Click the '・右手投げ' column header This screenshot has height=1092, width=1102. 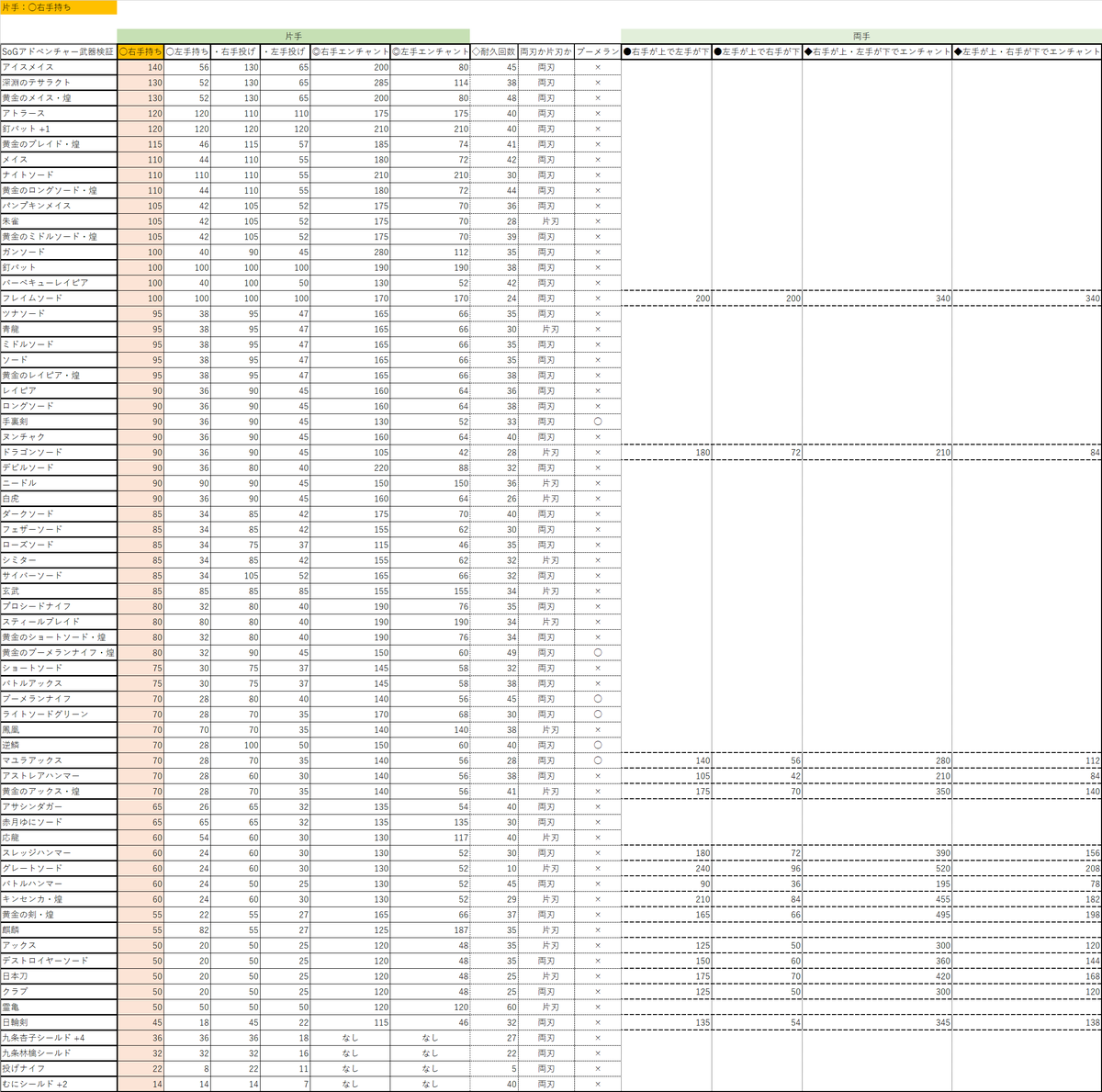(x=236, y=51)
